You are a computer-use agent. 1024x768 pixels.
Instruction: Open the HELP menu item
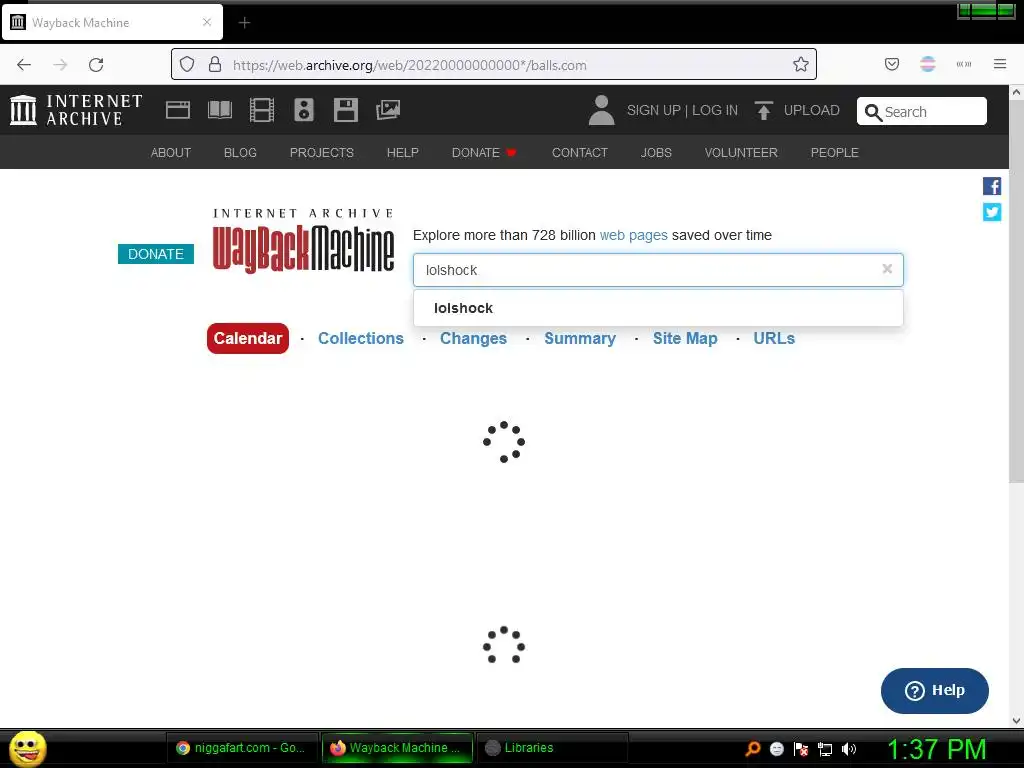[402, 152]
